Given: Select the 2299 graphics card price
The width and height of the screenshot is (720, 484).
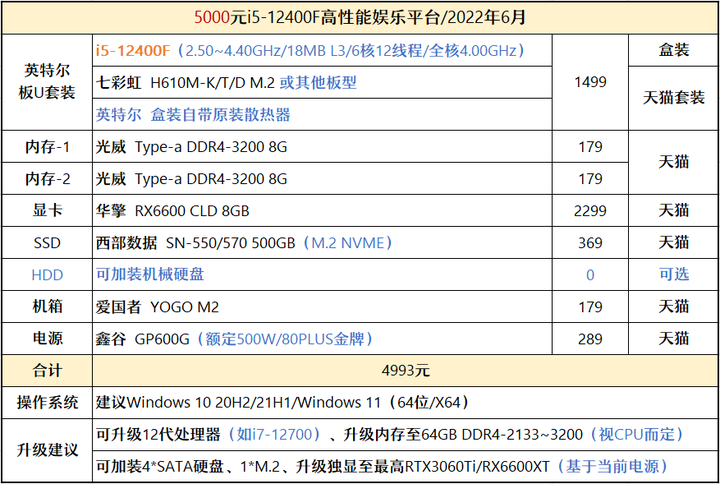Looking at the screenshot, I should (x=590, y=211).
